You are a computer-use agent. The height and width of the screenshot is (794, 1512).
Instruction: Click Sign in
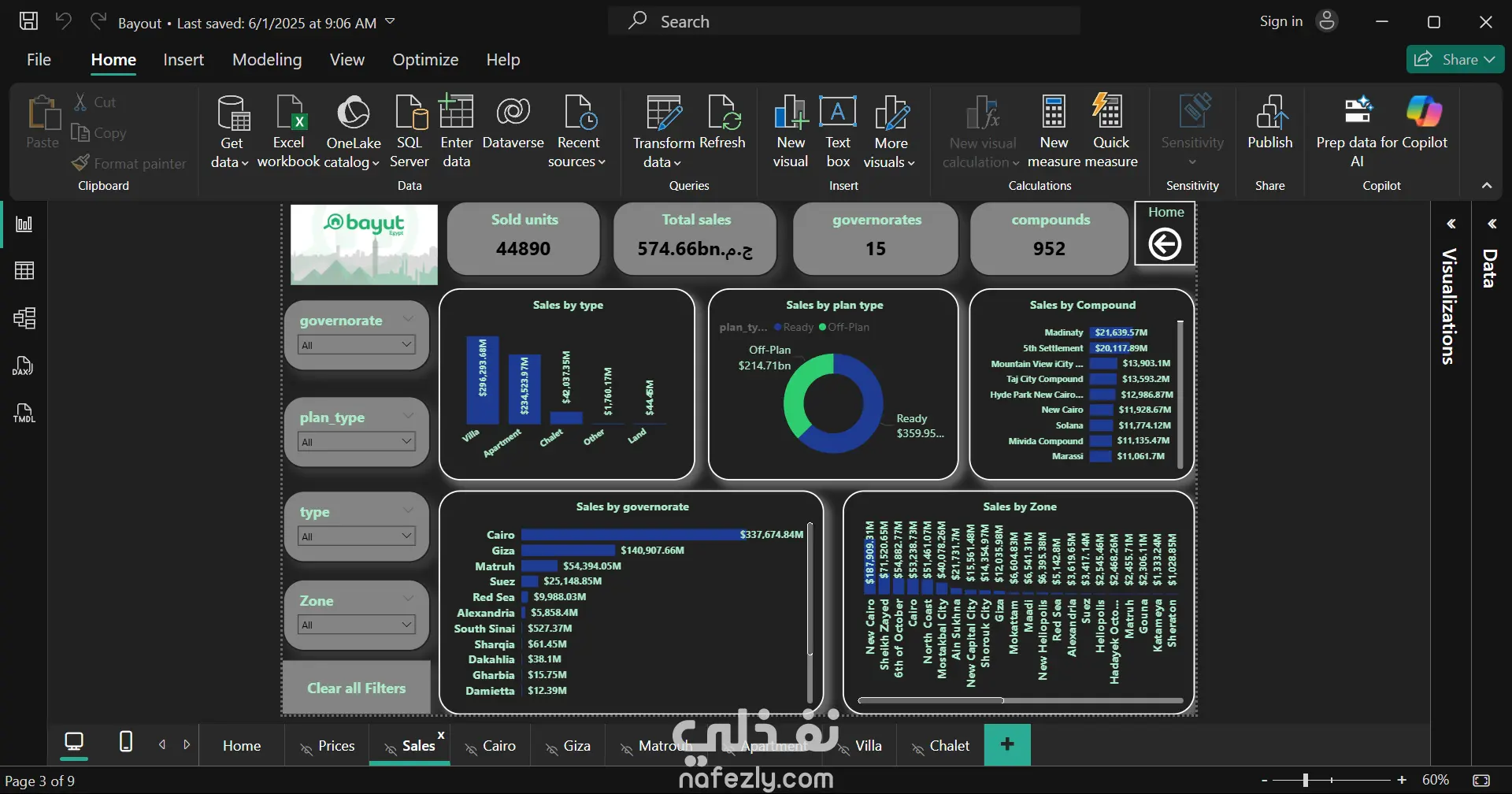tap(1281, 21)
